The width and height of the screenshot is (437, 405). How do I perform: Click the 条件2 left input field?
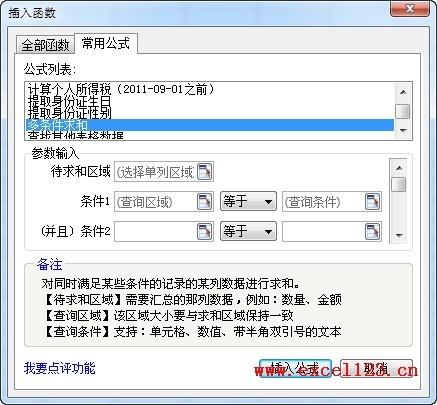(x=156, y=231)
